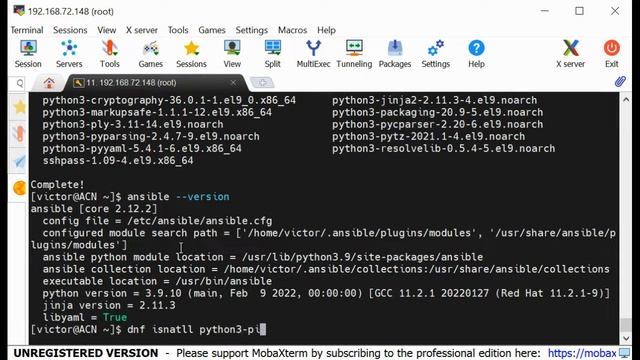Open the Help question mark icon
The height and width of the screenshot is (360, 640).
click(476, 54)
